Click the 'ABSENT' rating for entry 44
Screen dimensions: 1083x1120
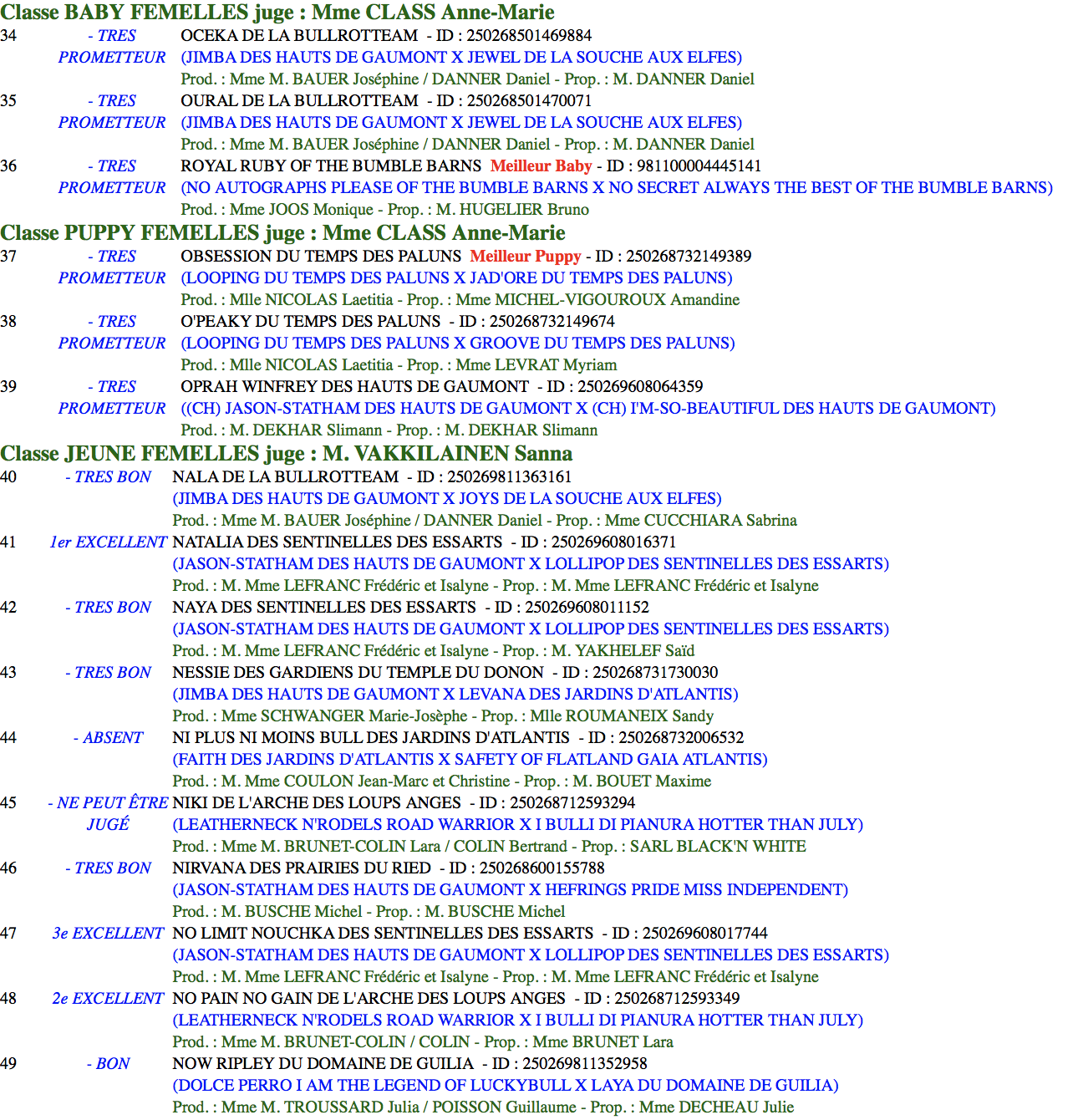[108, 737]
